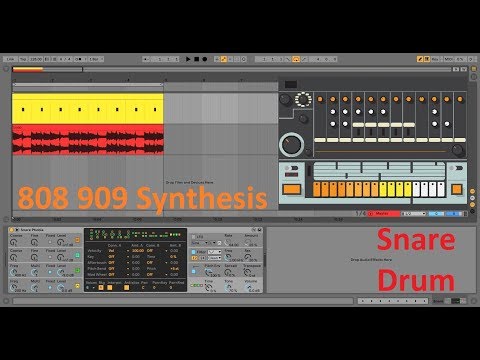Click the Tone knob
The image size is (480, 360).
pyautogui.click(x=229, y=288)
